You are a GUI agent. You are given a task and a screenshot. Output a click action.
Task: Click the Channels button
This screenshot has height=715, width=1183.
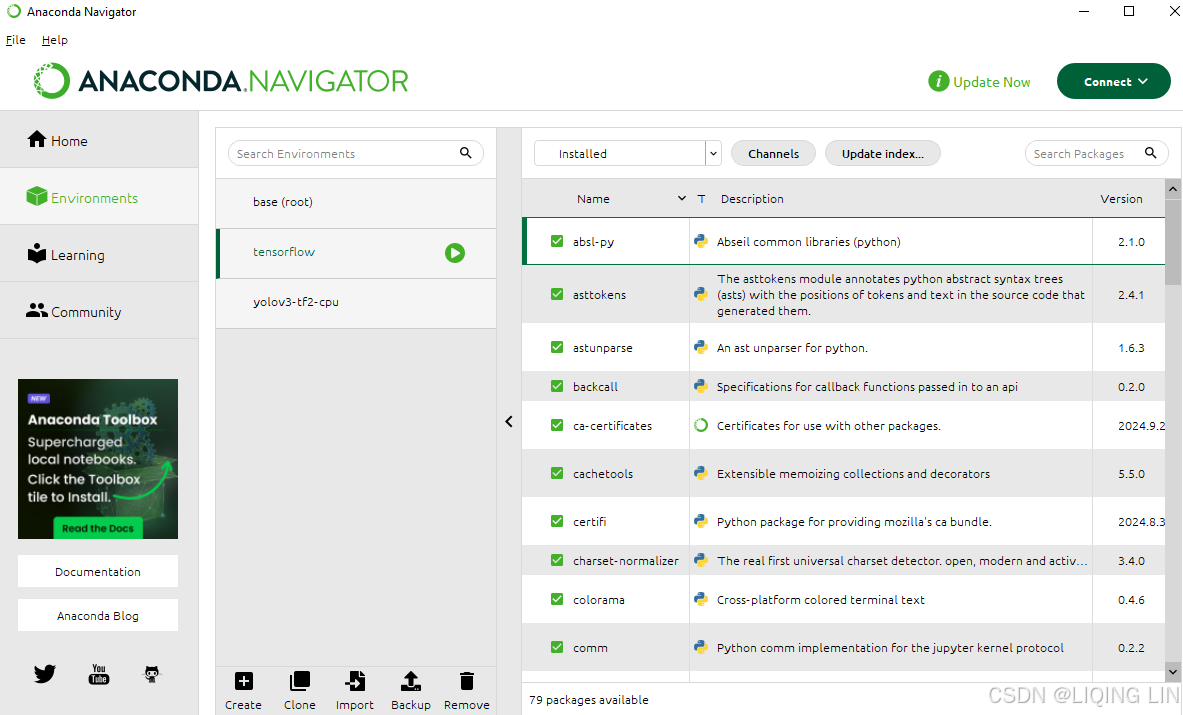pyautogui.click(x=773, y=153)
